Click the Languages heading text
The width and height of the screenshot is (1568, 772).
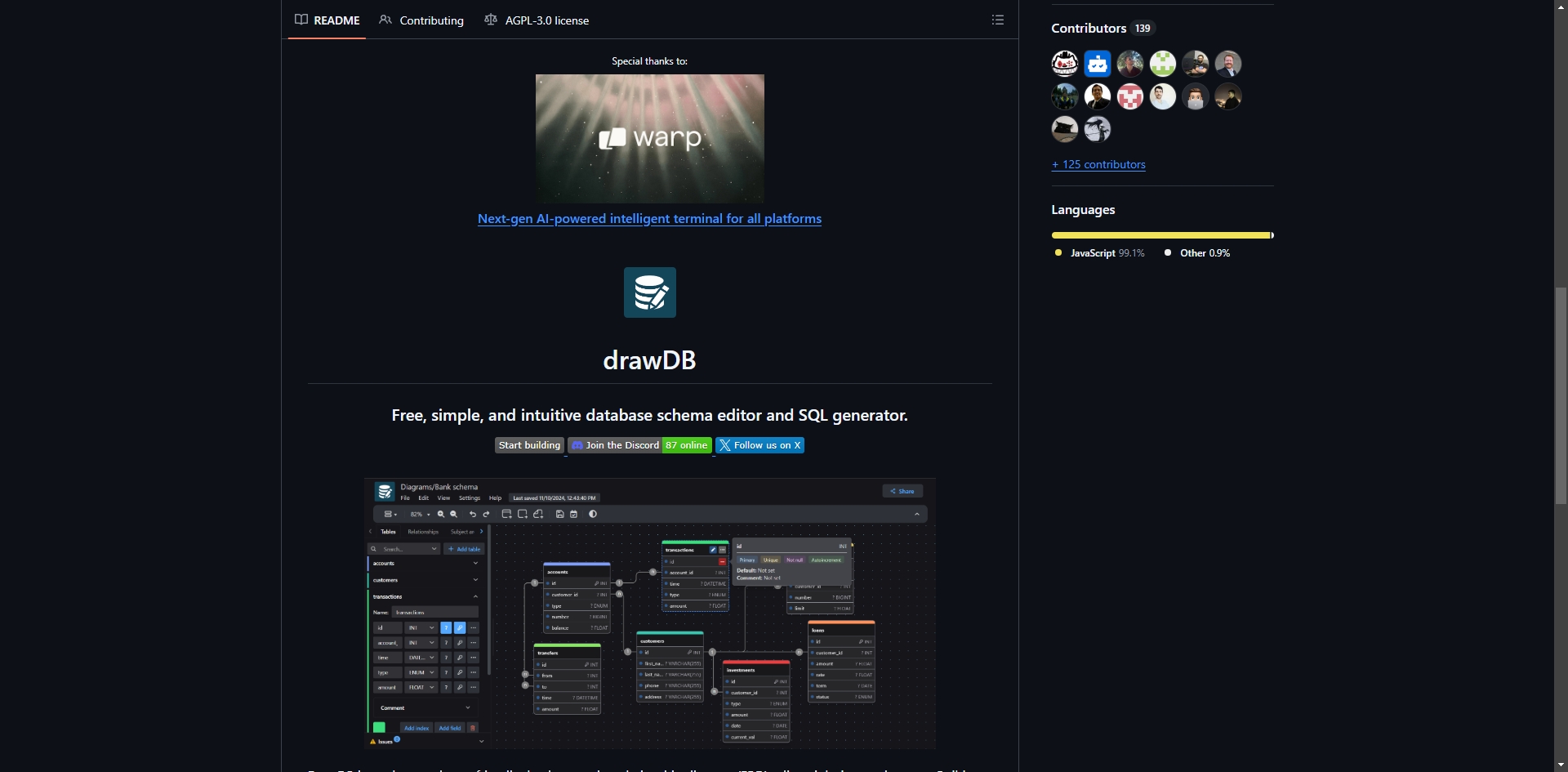[1083, 210]
